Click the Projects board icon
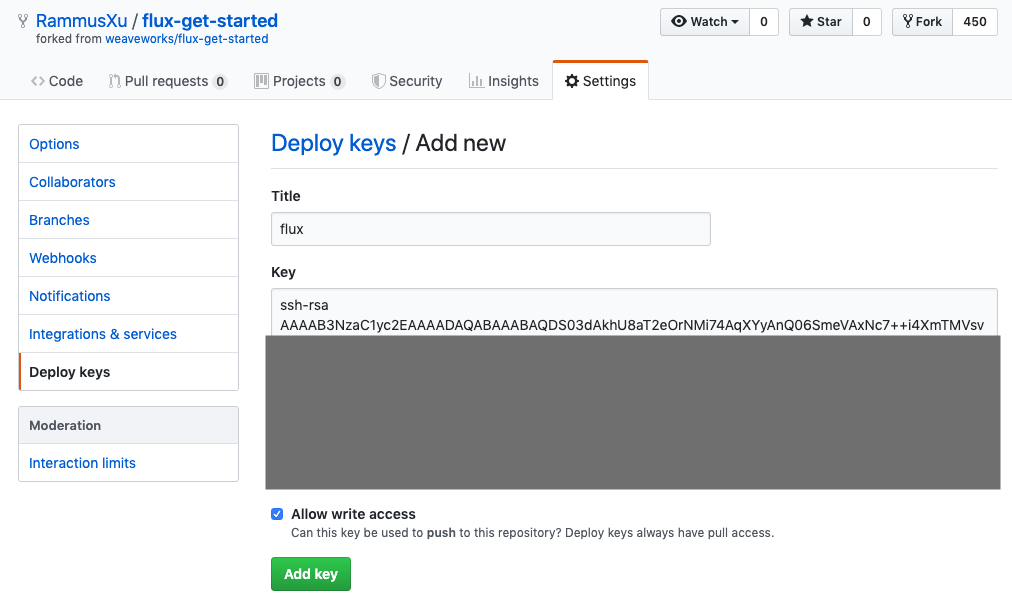Image resolution: width=1012 pixels, height=606 pixels. (x=262, y=81)
